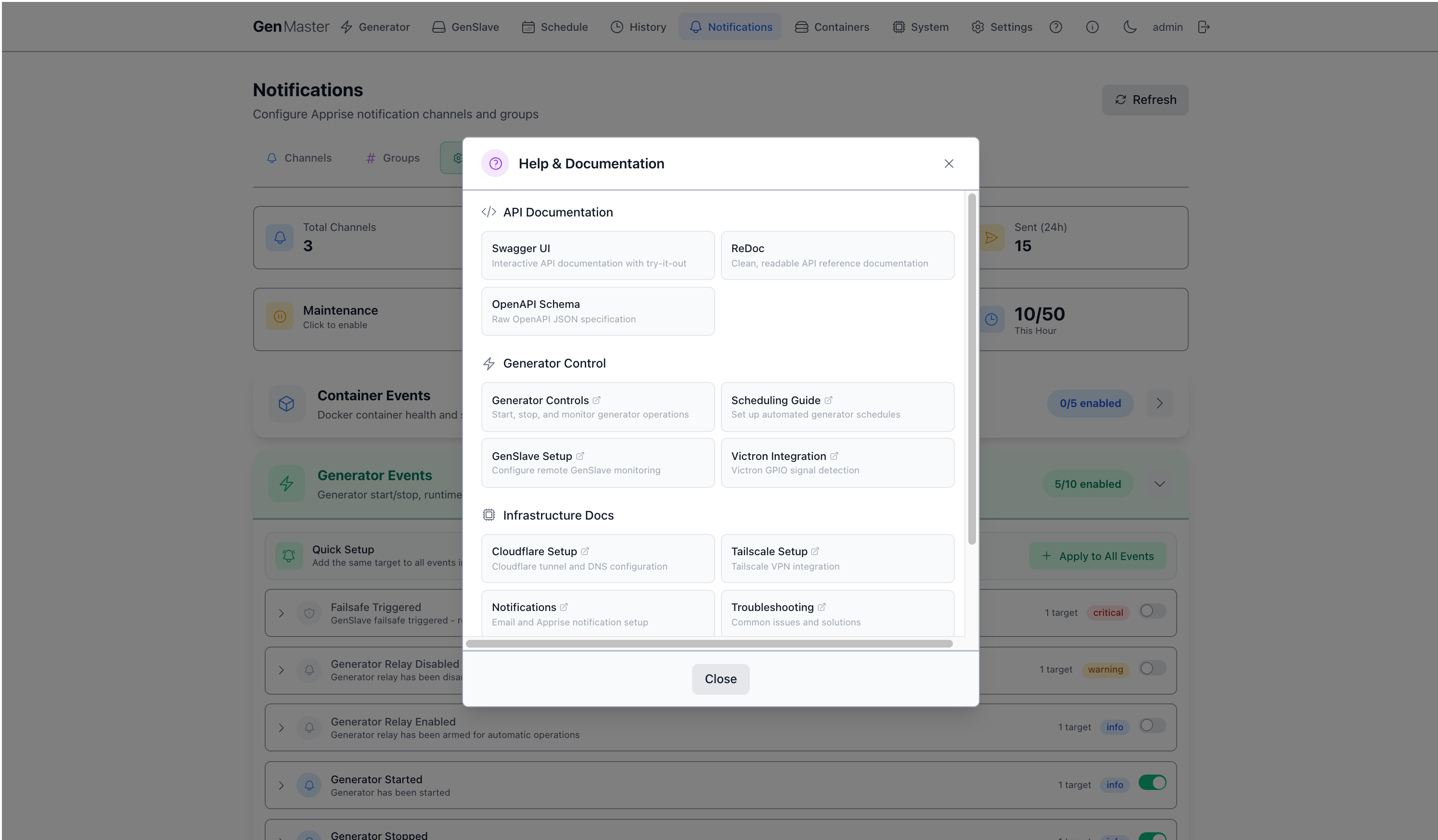Click the Sent (24h) paper plane icon
1438x840 pixels.
click(992, 237)
